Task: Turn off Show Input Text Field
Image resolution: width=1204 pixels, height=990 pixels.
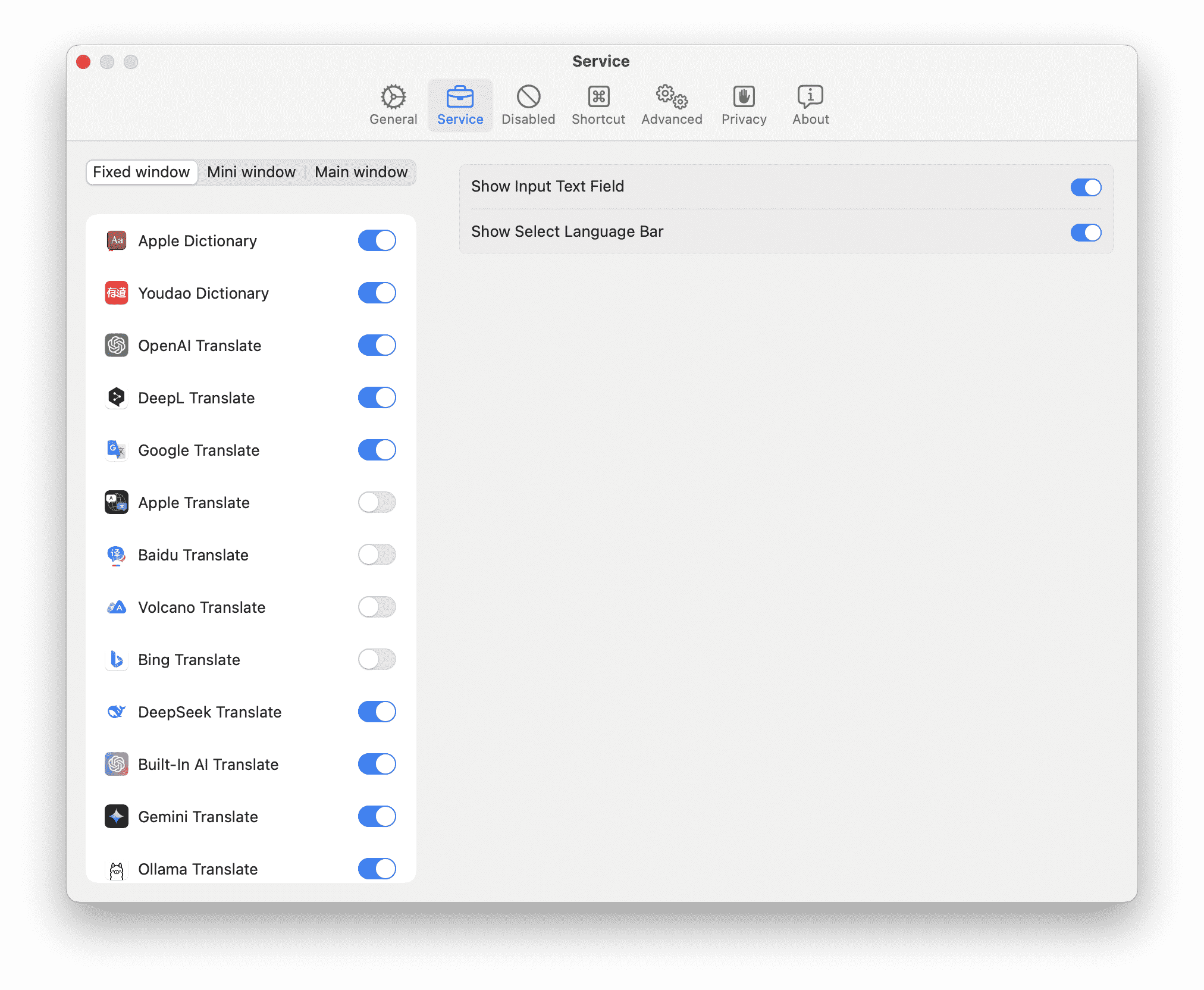Action: click(x=1086, y=187)
